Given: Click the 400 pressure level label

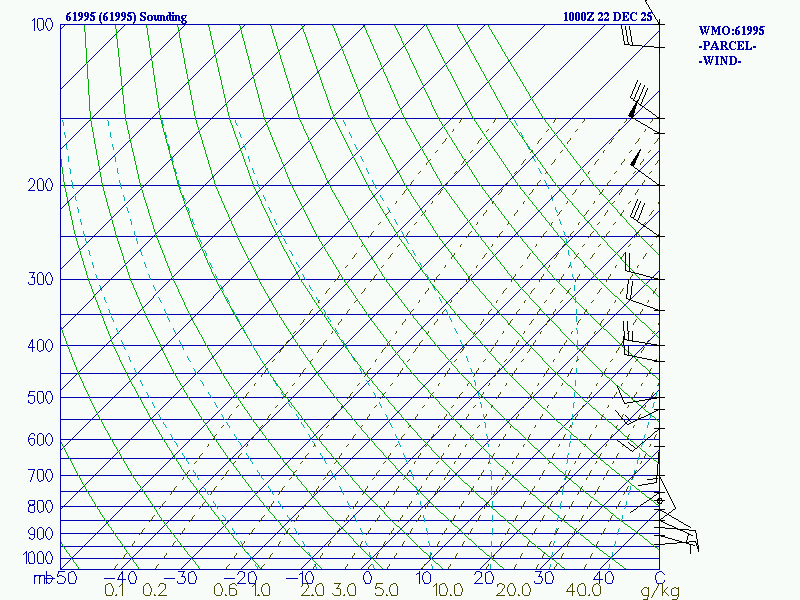Looking at the screenshot, I should (40, 346).
